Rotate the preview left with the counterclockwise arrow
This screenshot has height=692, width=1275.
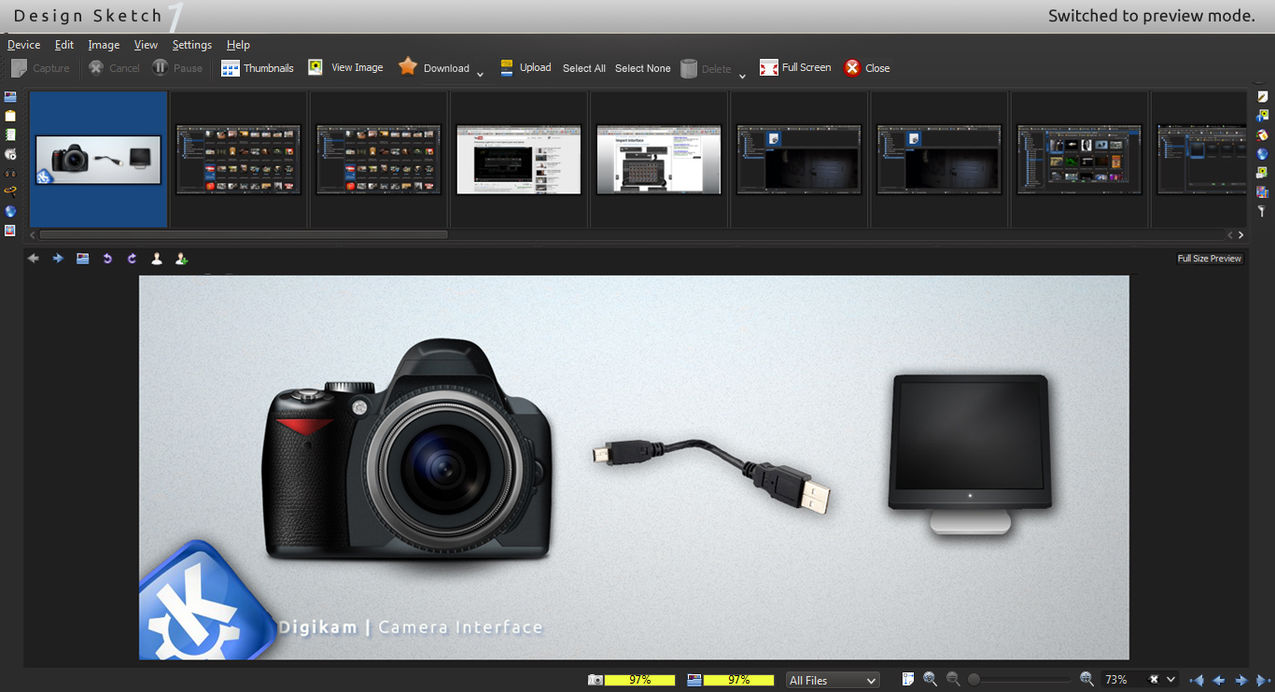point(107,258)
